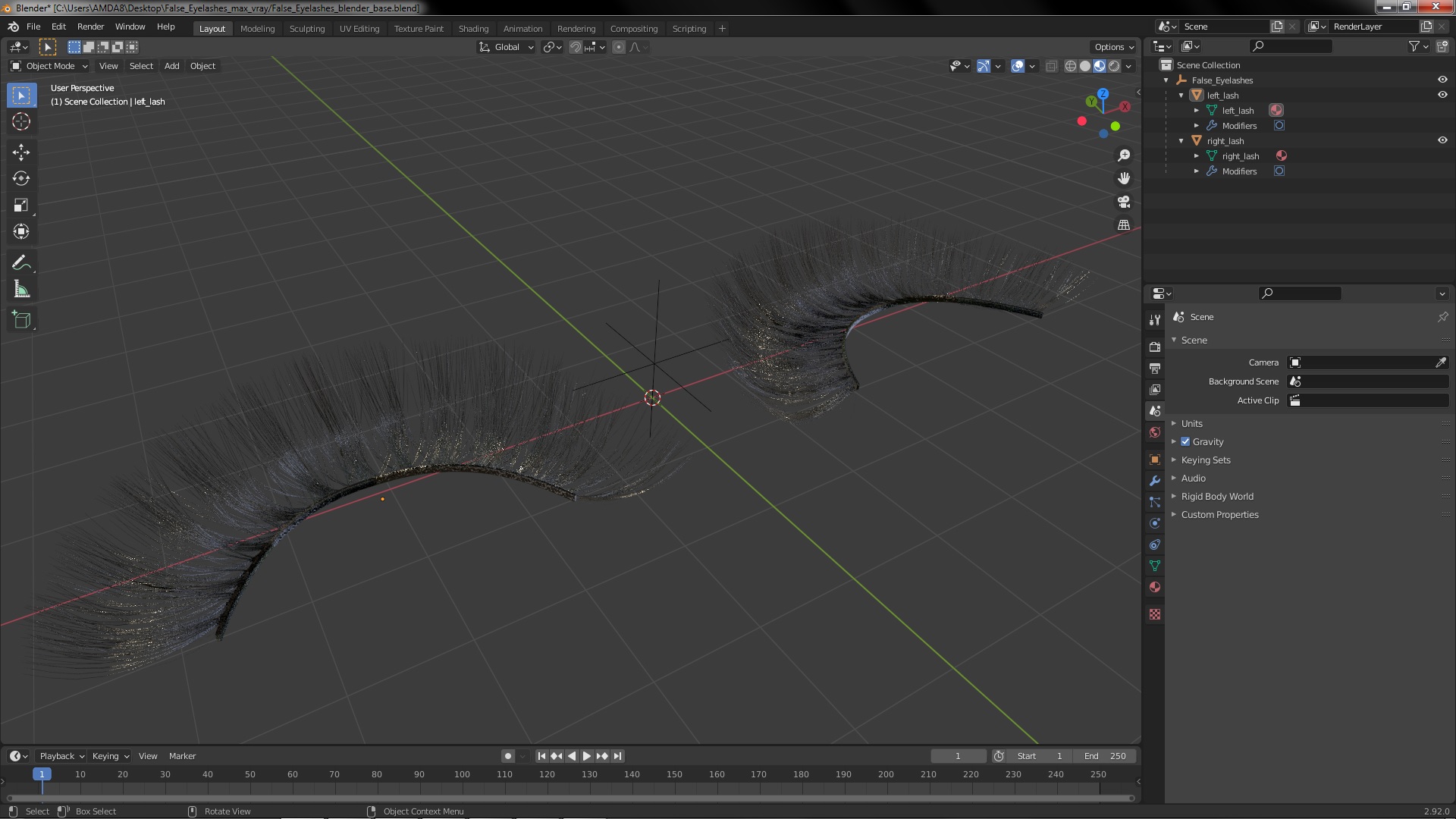Toggle viewport gizmos display

coord(984,66)
